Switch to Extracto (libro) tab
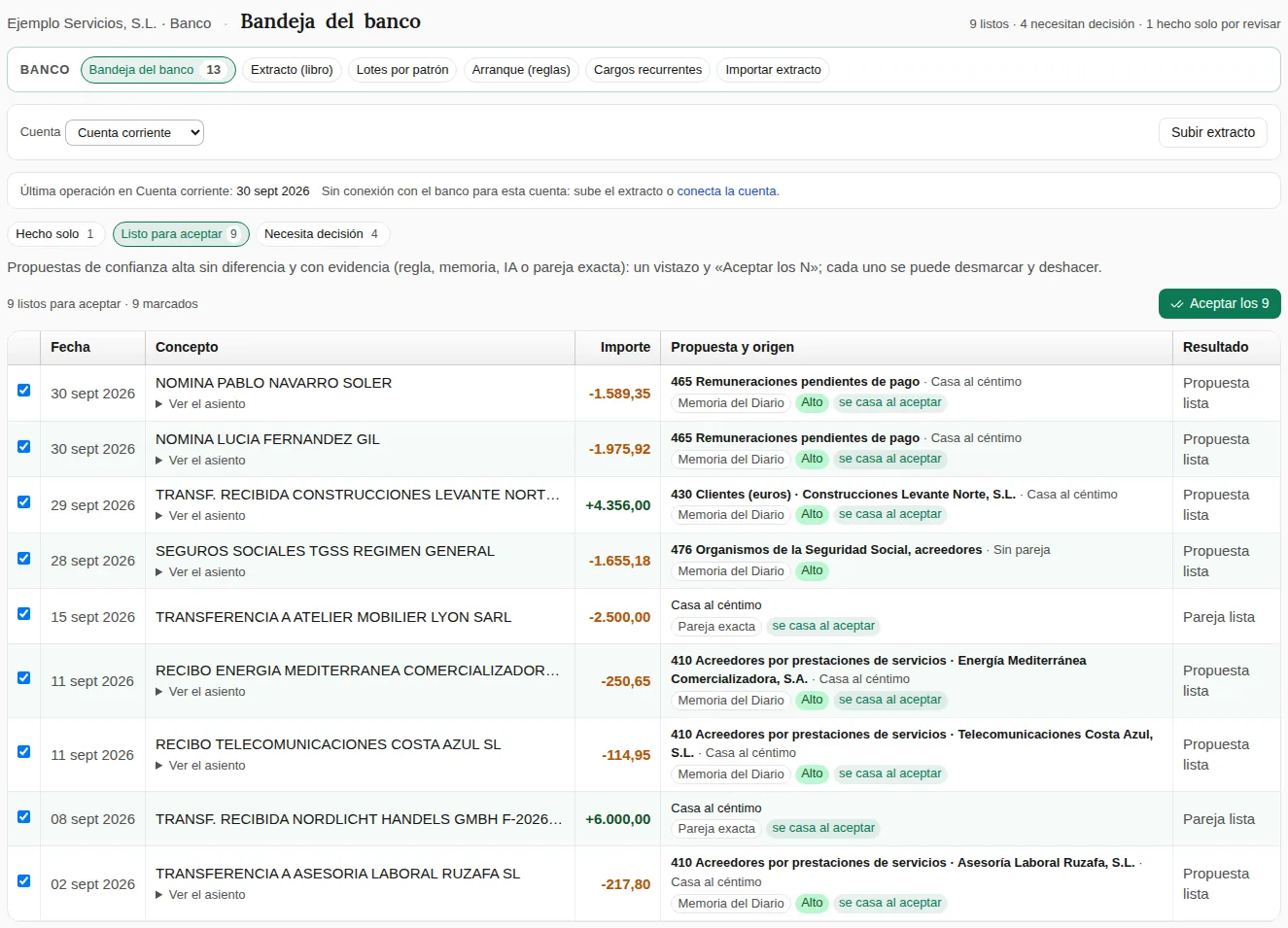 click(x=292, y=70)
